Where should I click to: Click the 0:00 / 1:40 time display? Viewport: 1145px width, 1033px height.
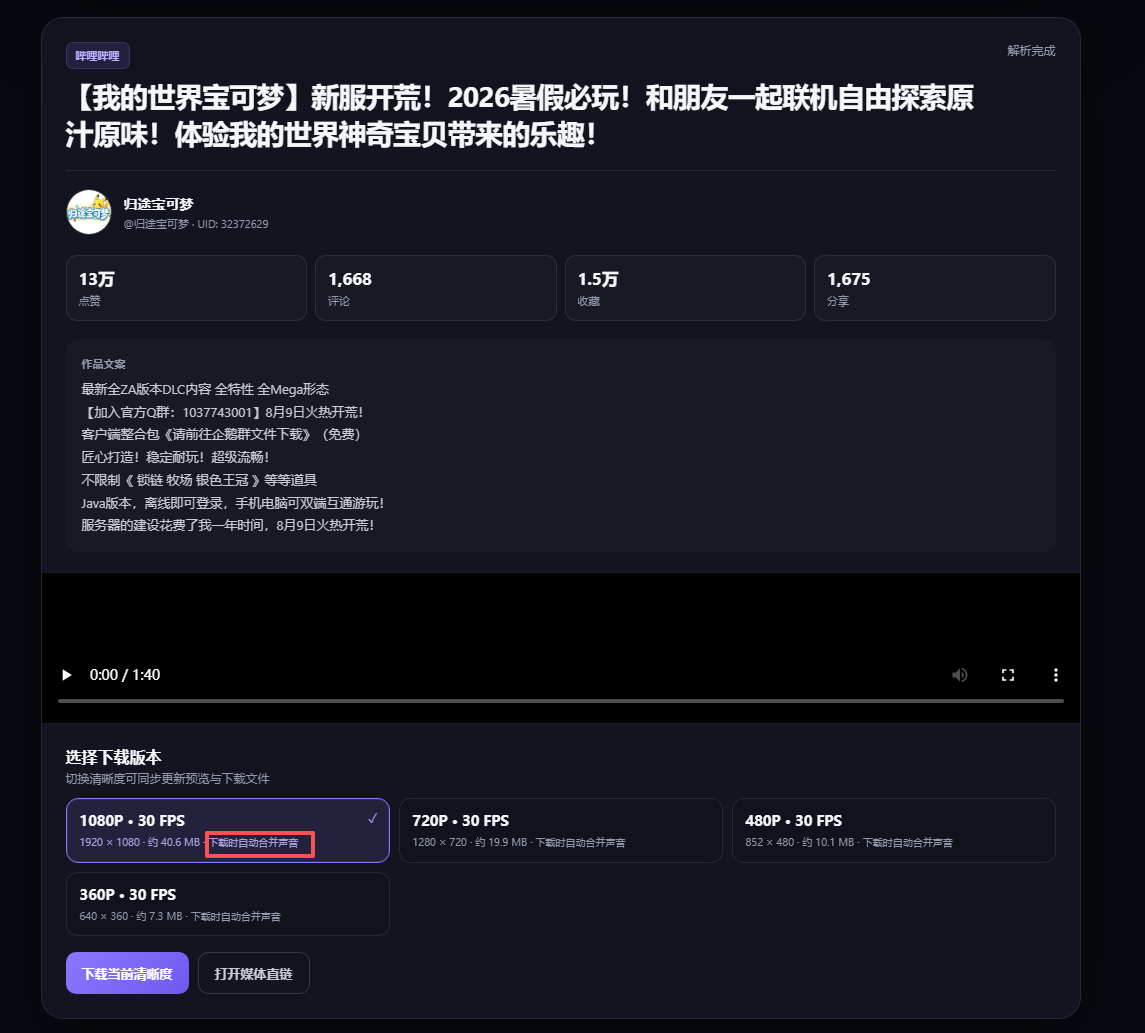coord(125,675)
